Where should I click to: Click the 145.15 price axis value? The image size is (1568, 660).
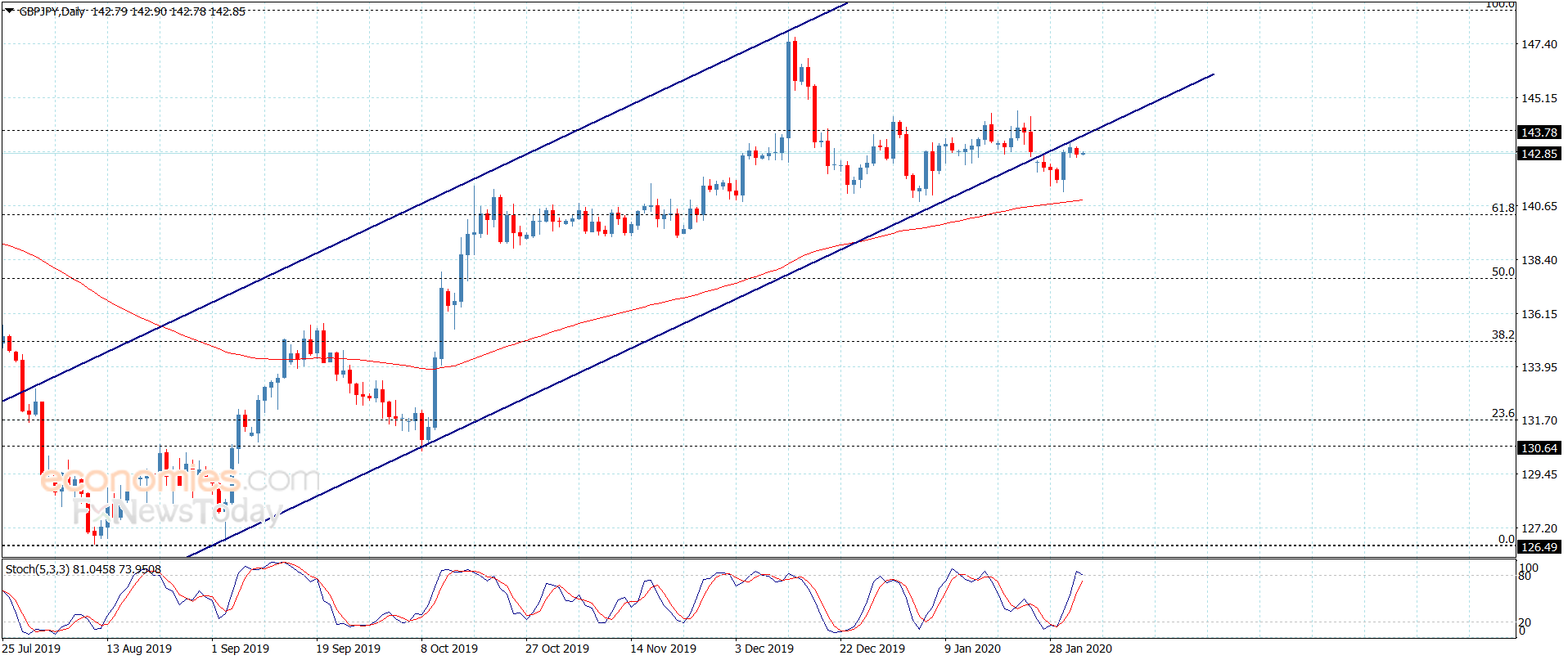click(1539, 98)
